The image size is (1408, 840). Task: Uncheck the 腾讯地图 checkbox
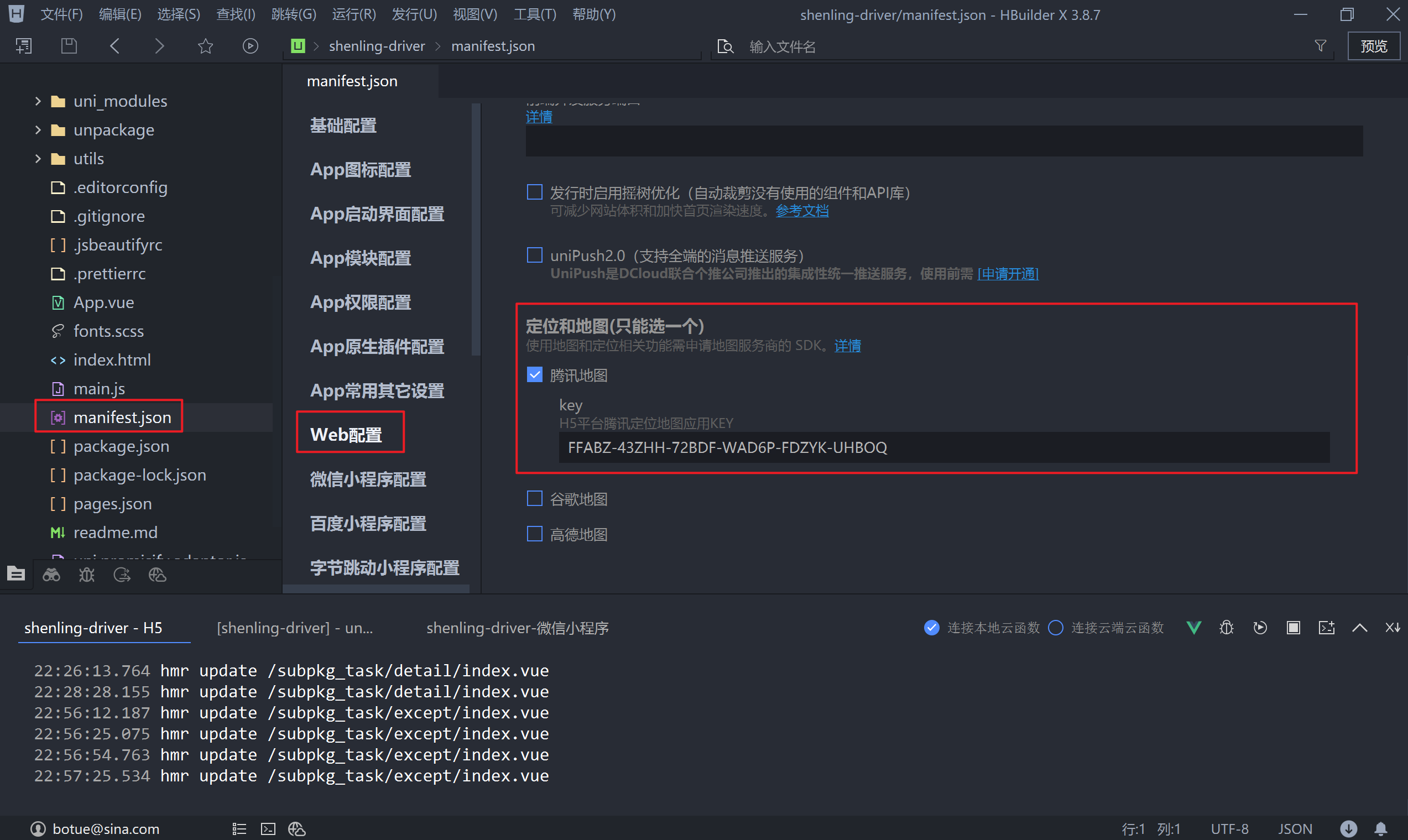[535, 375]
